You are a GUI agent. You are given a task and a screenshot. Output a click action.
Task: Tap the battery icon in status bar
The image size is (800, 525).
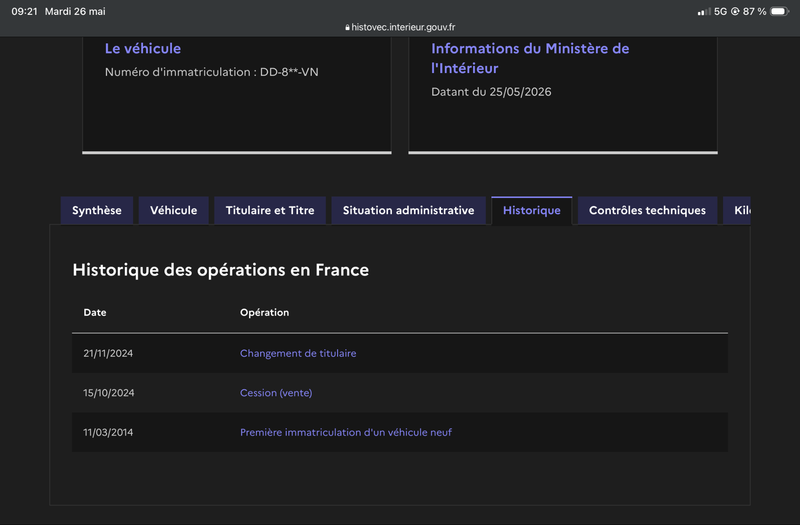tap(780, 11)
